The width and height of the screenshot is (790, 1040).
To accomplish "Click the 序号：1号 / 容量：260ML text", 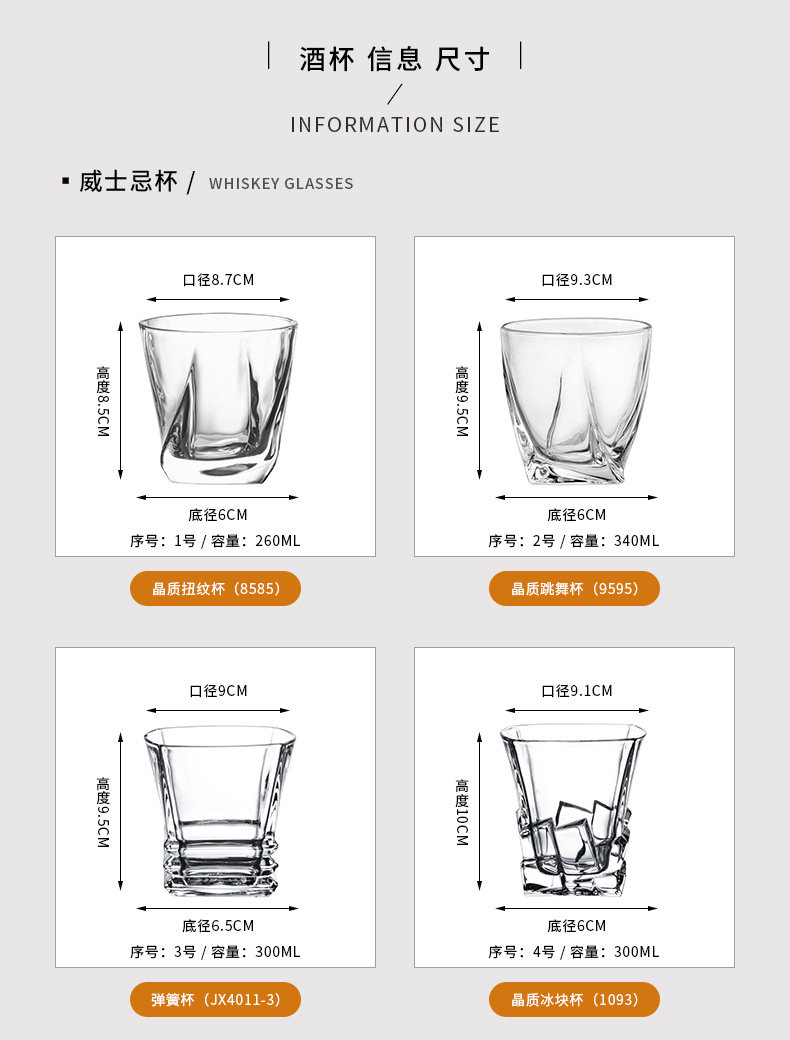I will tap(216, 541).
